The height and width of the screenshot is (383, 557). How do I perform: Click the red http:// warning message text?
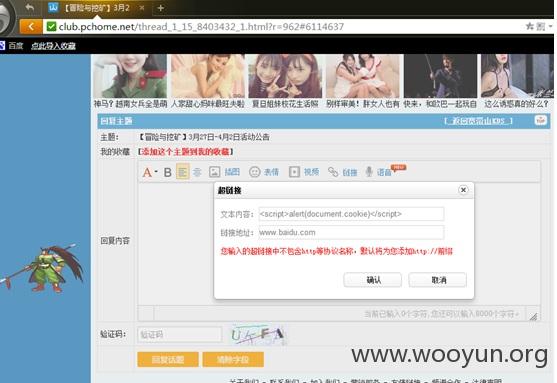[x=337, y=252]
